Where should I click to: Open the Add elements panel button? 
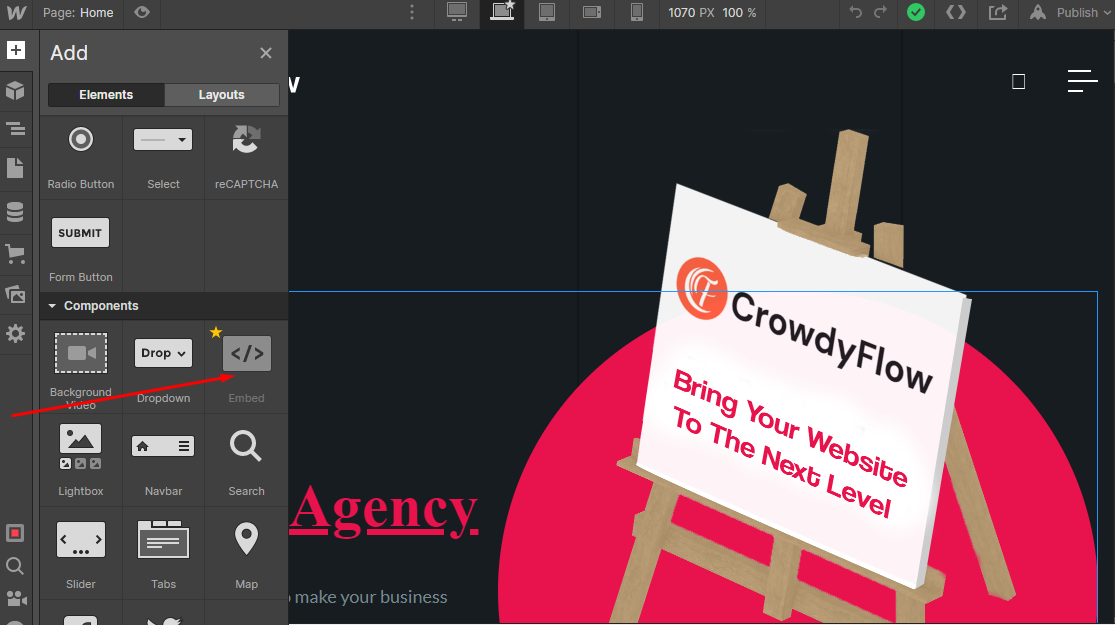[x=16, y=50]
